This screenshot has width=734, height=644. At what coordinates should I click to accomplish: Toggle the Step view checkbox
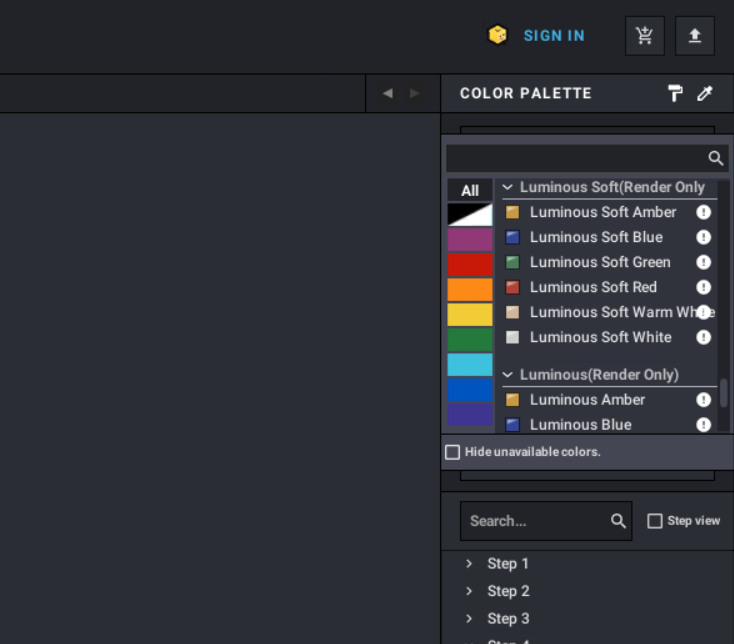(x=655, y=521)
